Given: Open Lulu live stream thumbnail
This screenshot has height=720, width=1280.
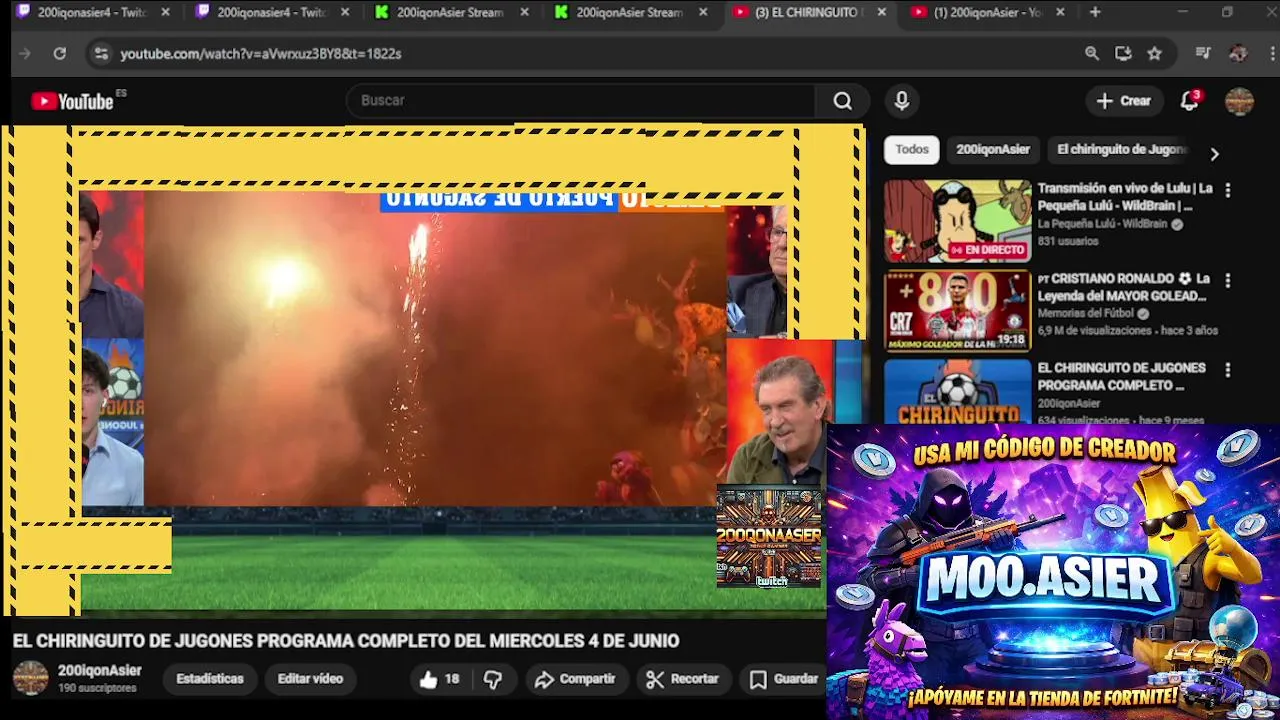Looking at the screenshot, I should pos(957,221).
